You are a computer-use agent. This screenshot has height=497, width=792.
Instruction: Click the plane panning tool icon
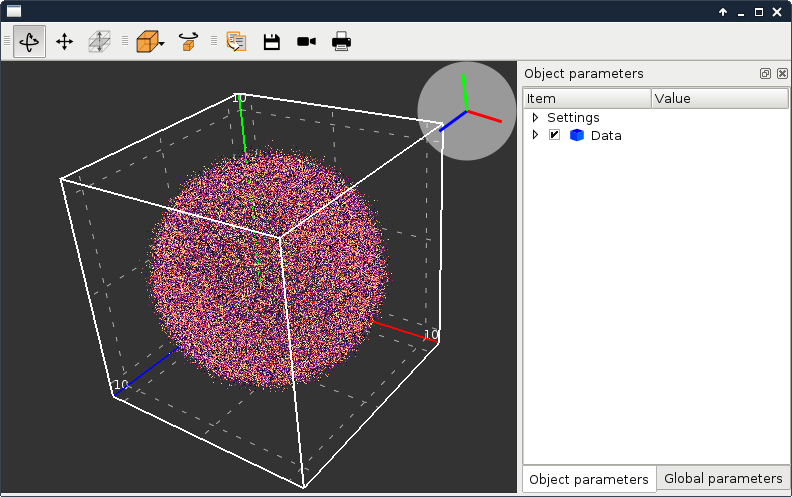tap(99, 42)
